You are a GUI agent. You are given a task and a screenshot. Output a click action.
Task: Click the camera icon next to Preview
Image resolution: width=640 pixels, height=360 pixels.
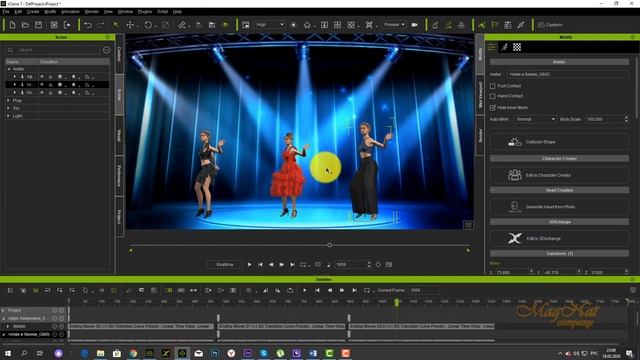415,25
